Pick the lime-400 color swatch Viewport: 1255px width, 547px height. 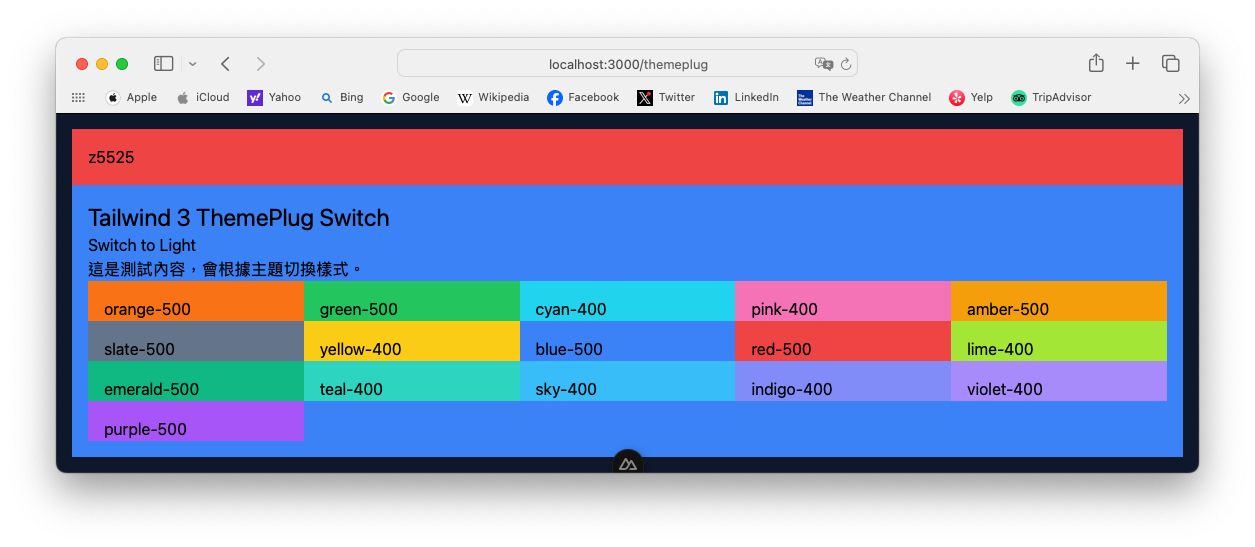tap(1058, 341)
